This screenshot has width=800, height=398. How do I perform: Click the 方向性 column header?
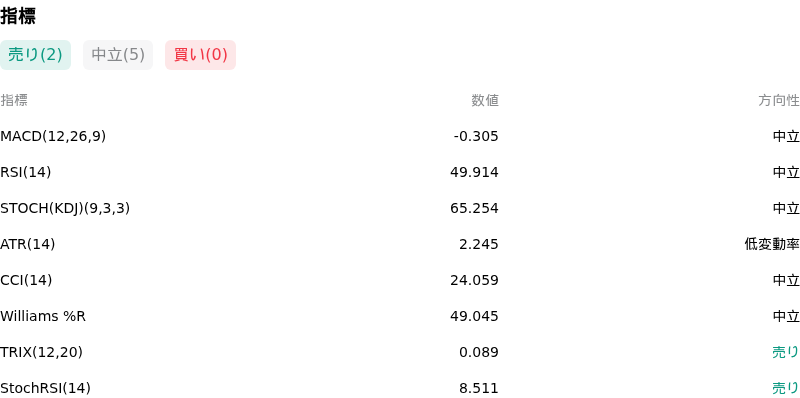tap(779, 101)
